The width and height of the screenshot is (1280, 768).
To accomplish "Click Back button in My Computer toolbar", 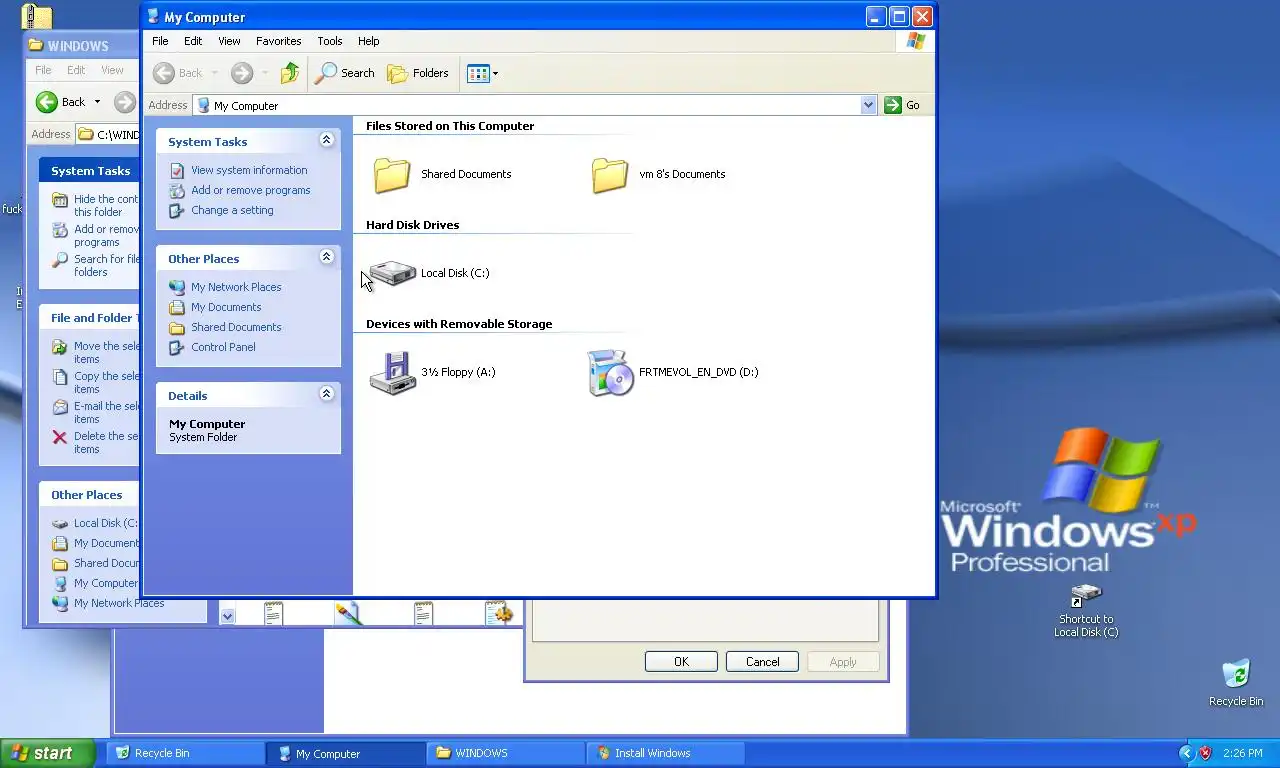I will [178, 73].
